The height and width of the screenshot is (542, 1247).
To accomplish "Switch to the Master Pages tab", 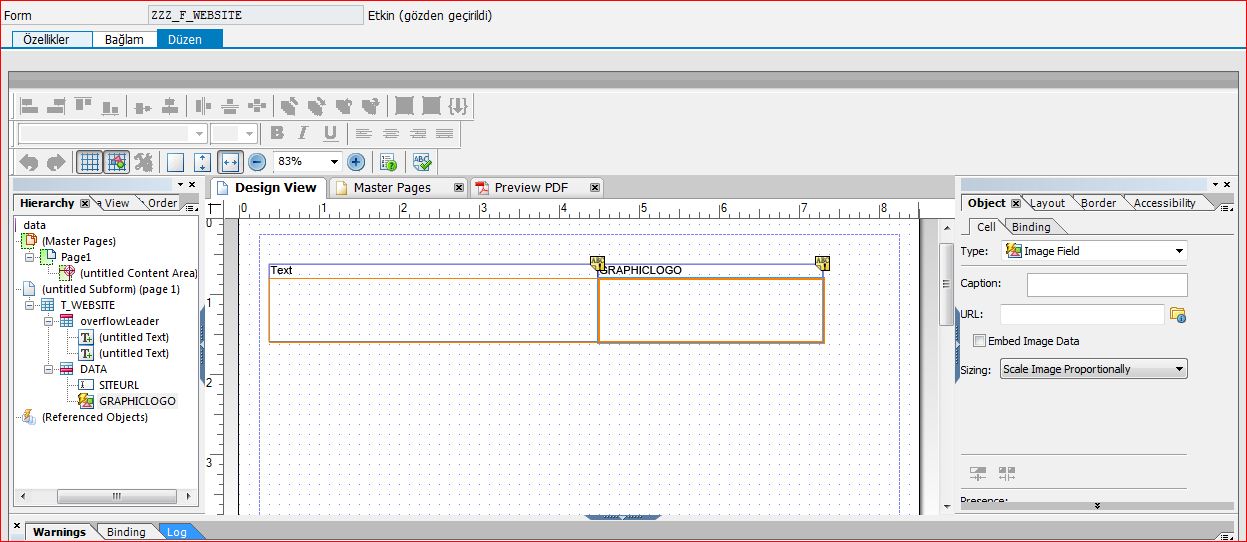I will click(391, 187).
